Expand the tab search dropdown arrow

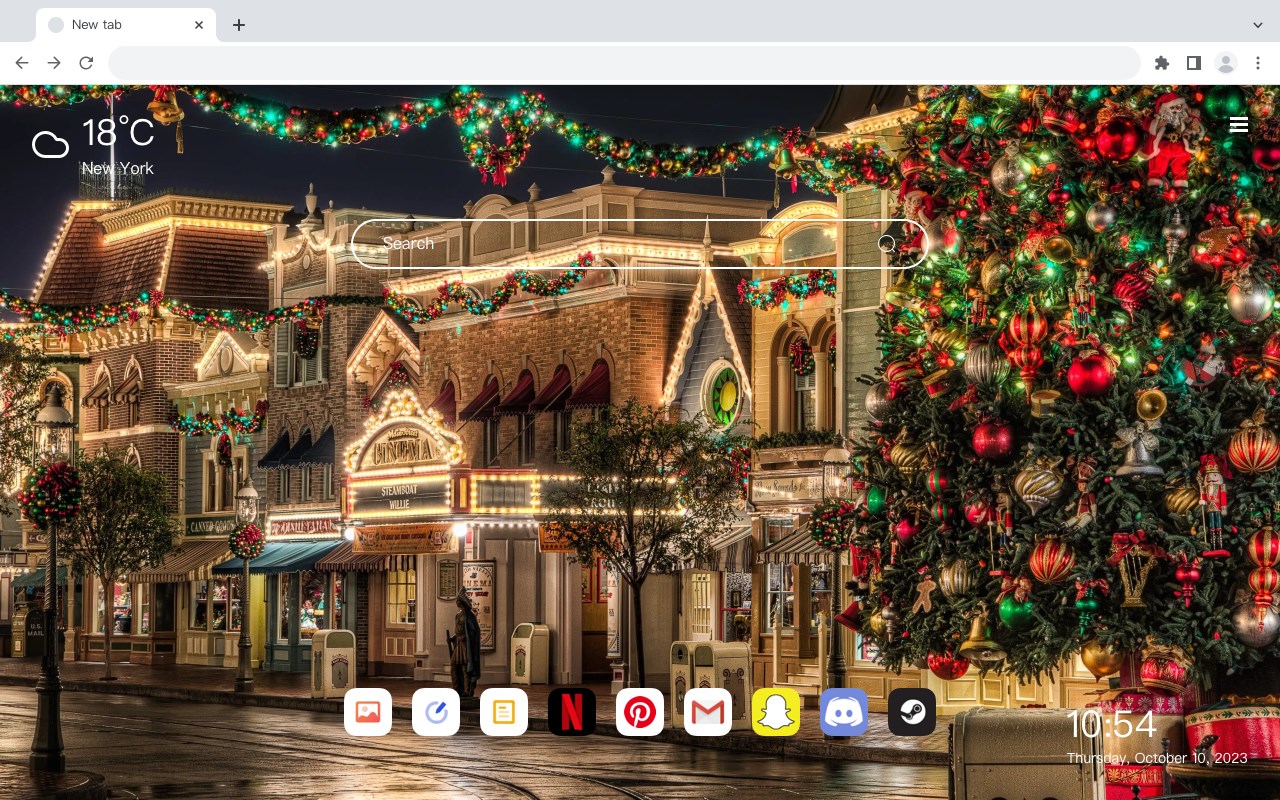click(x=1258, y=25)
